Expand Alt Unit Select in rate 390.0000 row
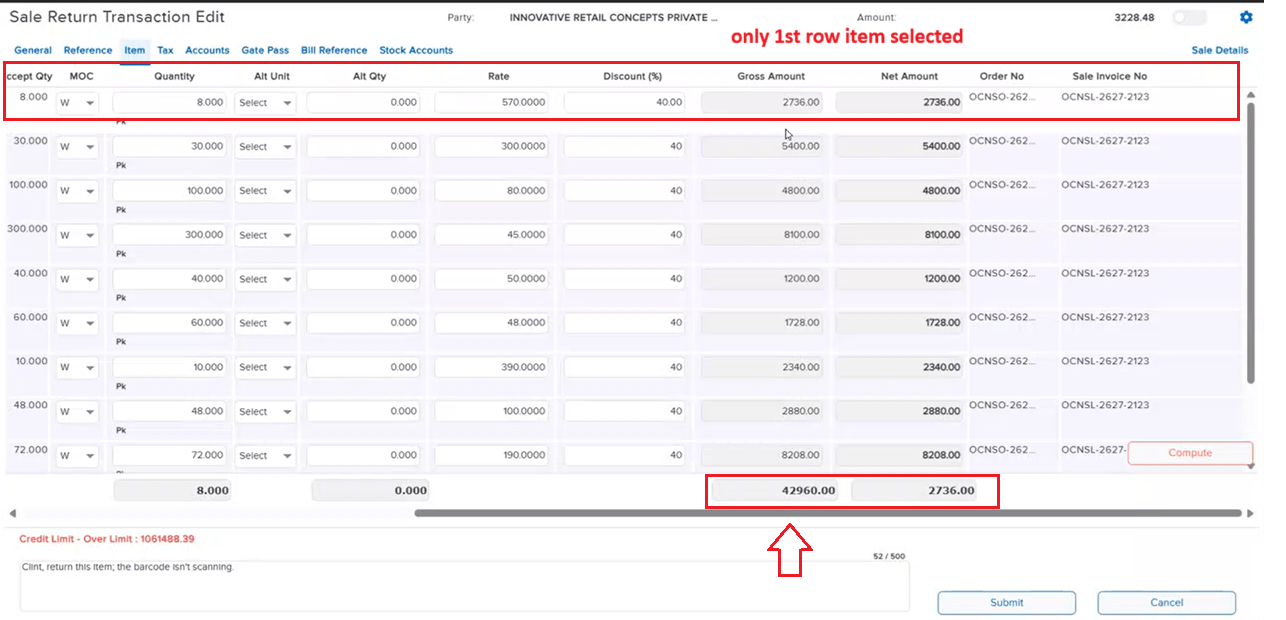This screenshot has height=620, width=1286. coord(265,367)
